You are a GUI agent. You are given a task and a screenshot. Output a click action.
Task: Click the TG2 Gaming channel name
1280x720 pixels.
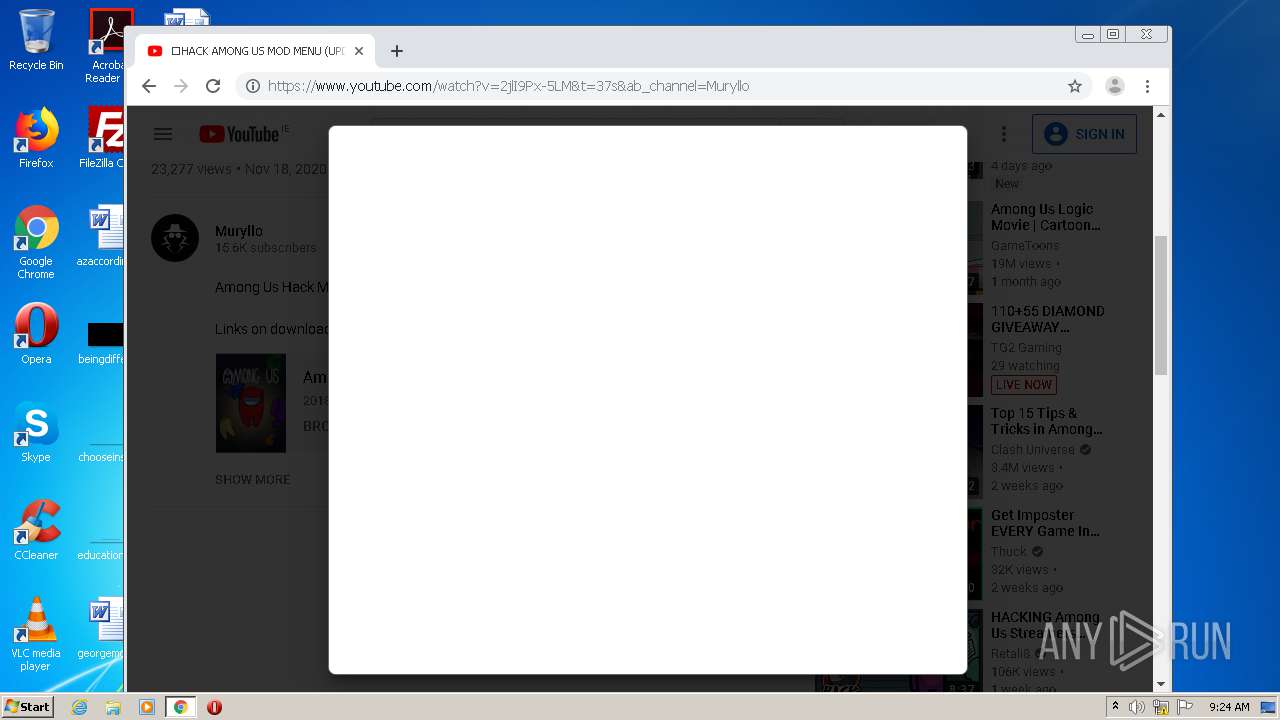coord(1026,347)
